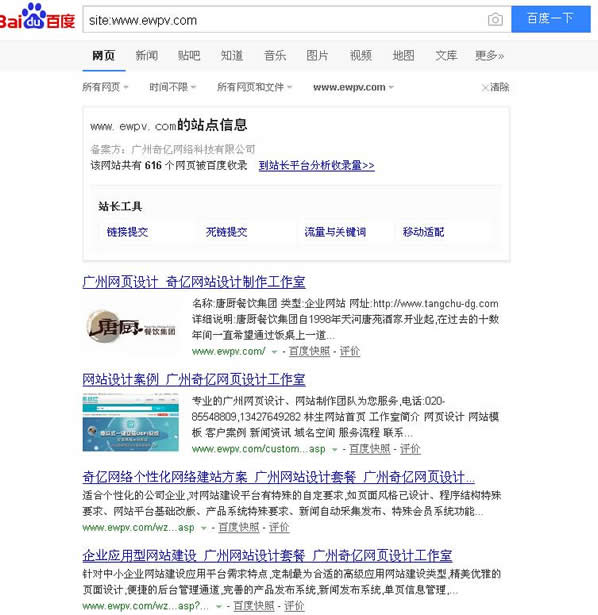Open camera image search icon
Viewport: 598px width, 615px height.
495,19
